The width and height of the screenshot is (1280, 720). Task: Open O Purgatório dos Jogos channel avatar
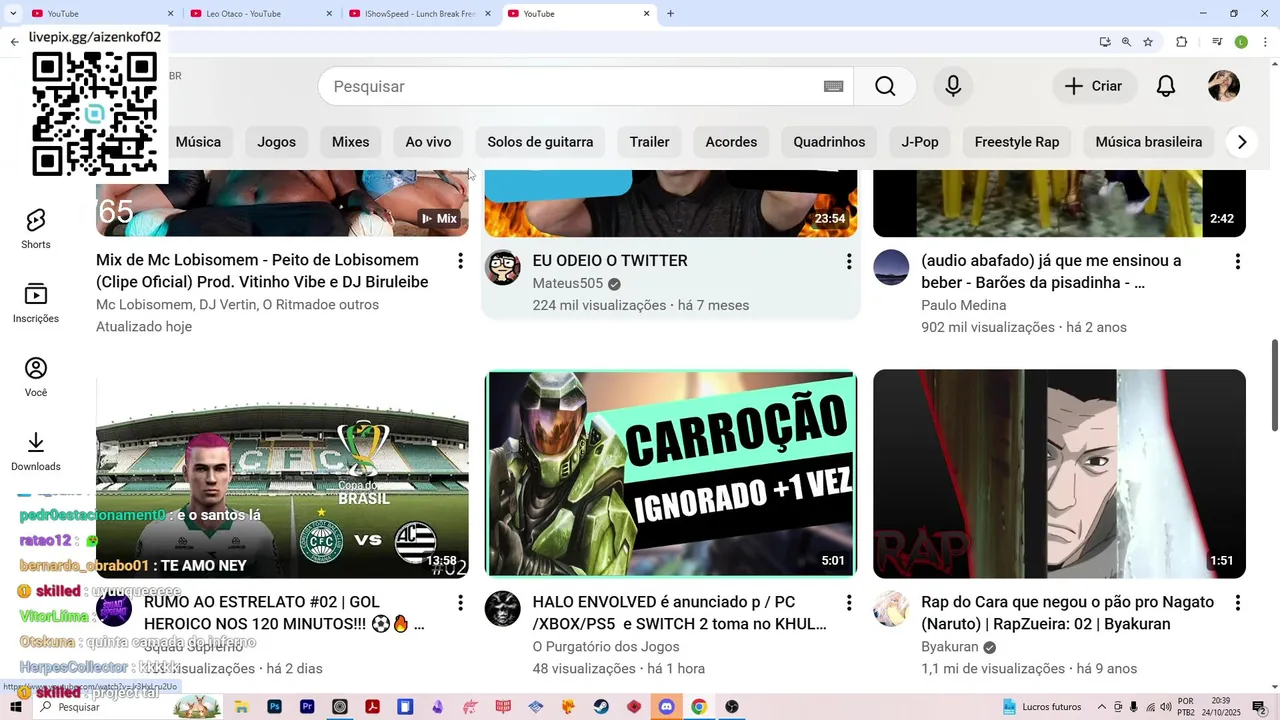click(x=503, y=609)
